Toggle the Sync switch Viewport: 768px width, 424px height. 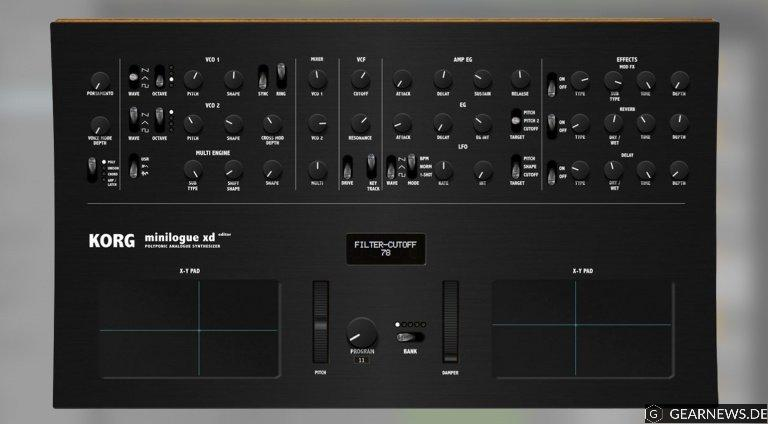[264, 77]
